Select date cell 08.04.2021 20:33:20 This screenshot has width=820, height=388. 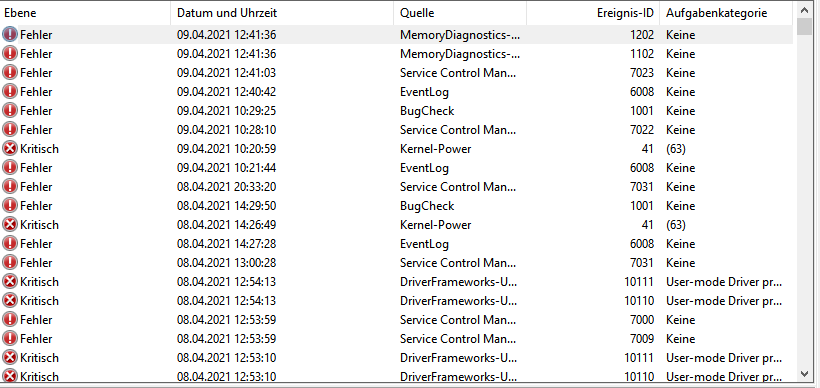pyautogui.click(x=226, y=187)
